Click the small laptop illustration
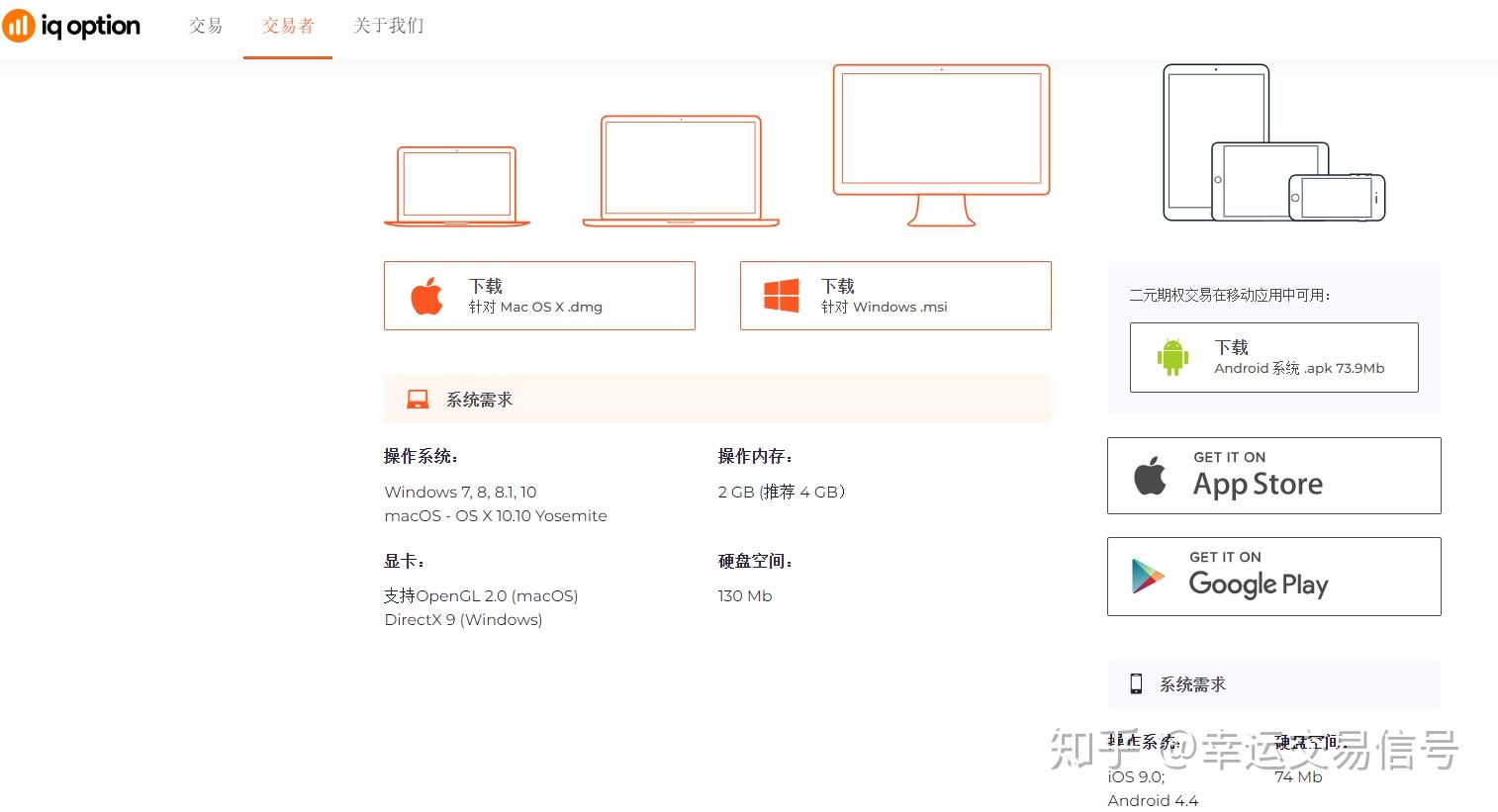Screen dimensions: 1498x812 click(457, 187)
